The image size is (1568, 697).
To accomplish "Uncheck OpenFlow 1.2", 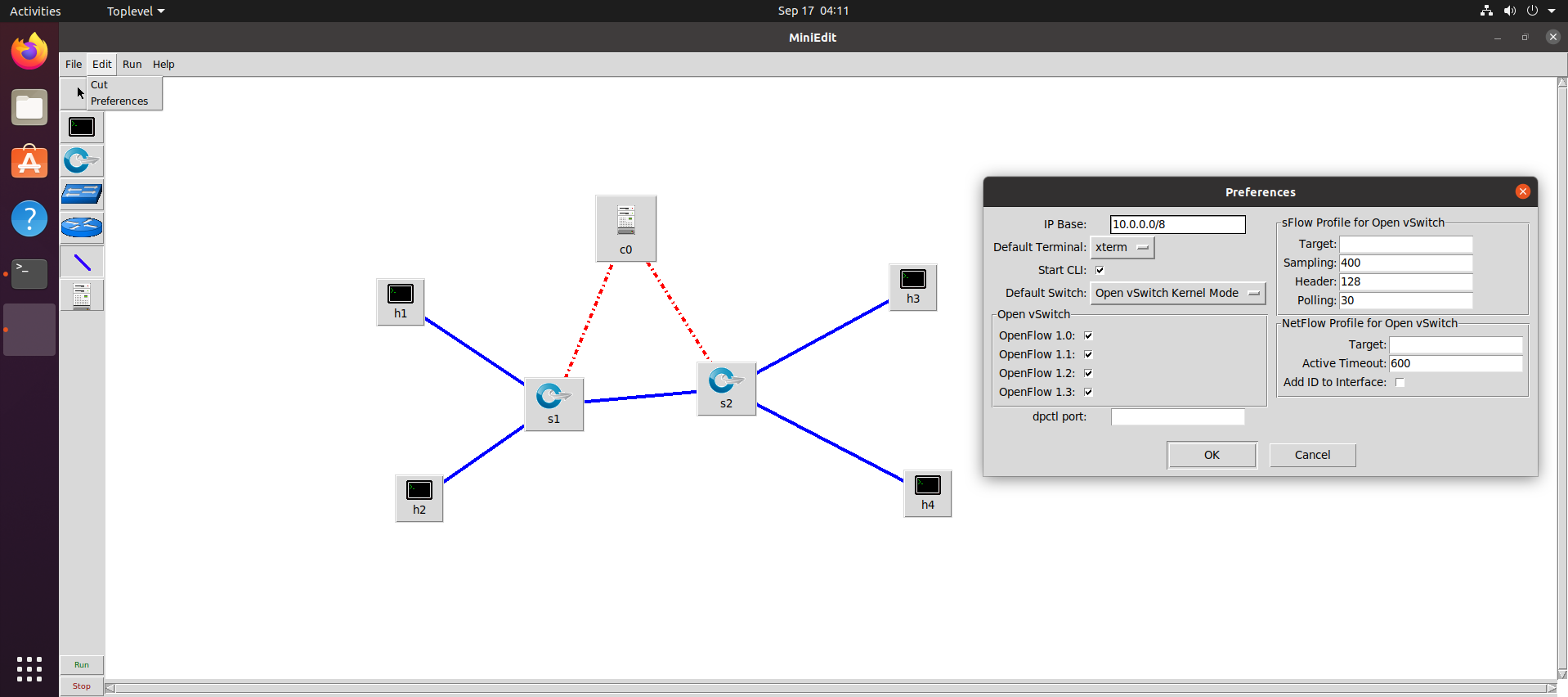I will click(x=1088, y=373).
